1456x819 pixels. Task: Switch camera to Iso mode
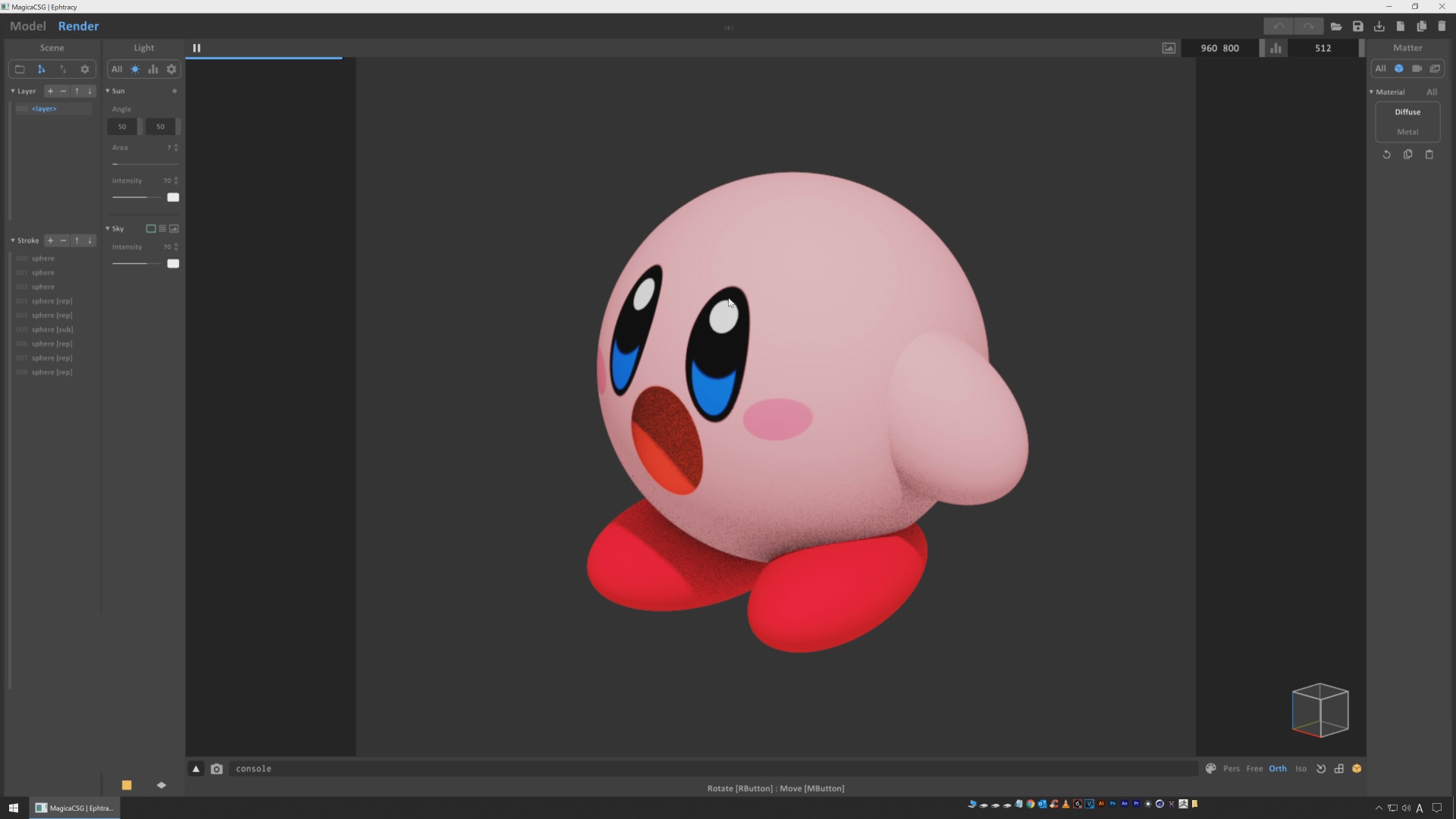(1301, 769)
